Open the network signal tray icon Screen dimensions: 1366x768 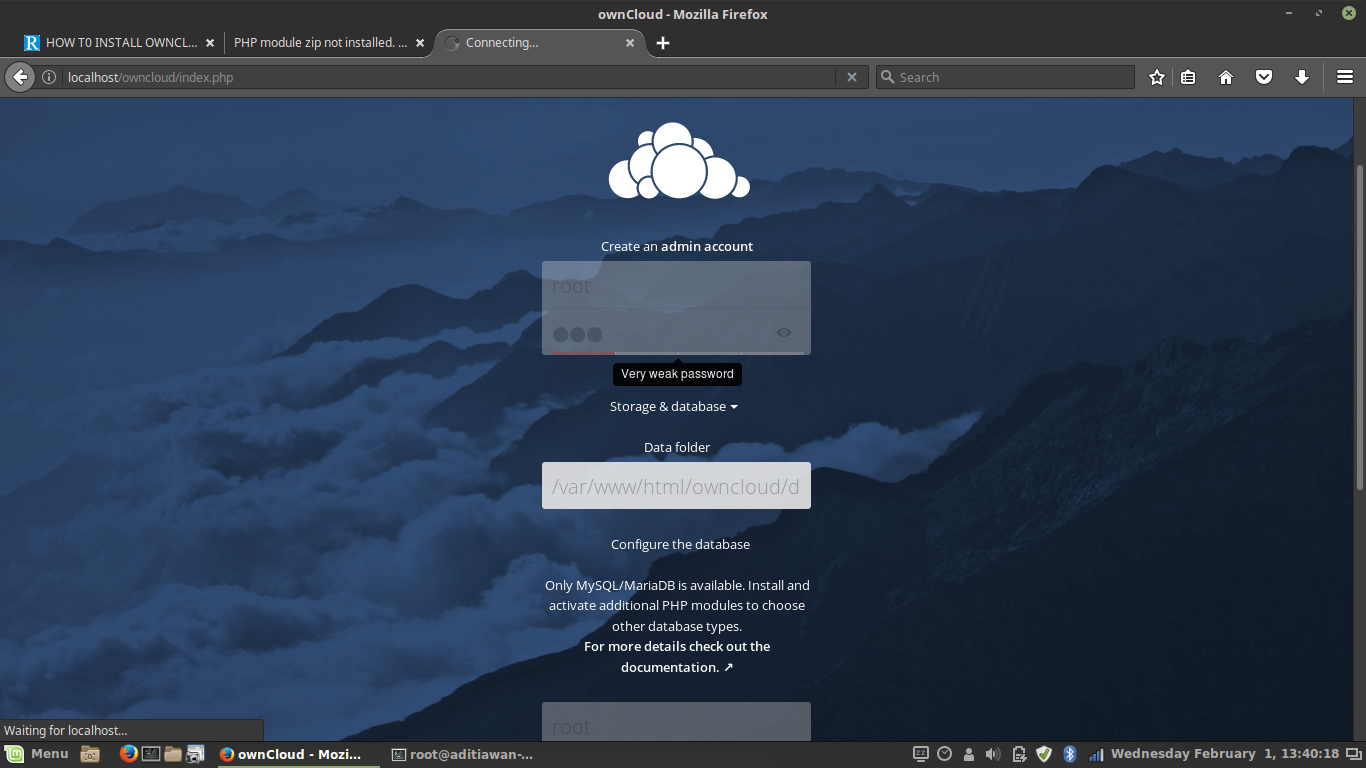(1095, 754)
